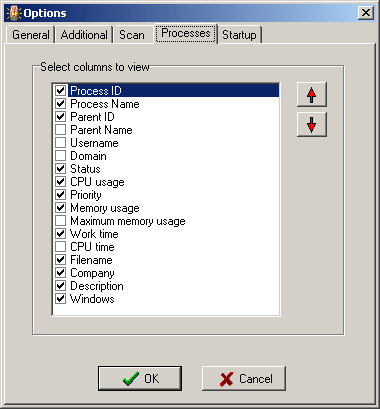Select the 'Status' list row text
This screenshot has width=380, height=409.
coord(85,169)
